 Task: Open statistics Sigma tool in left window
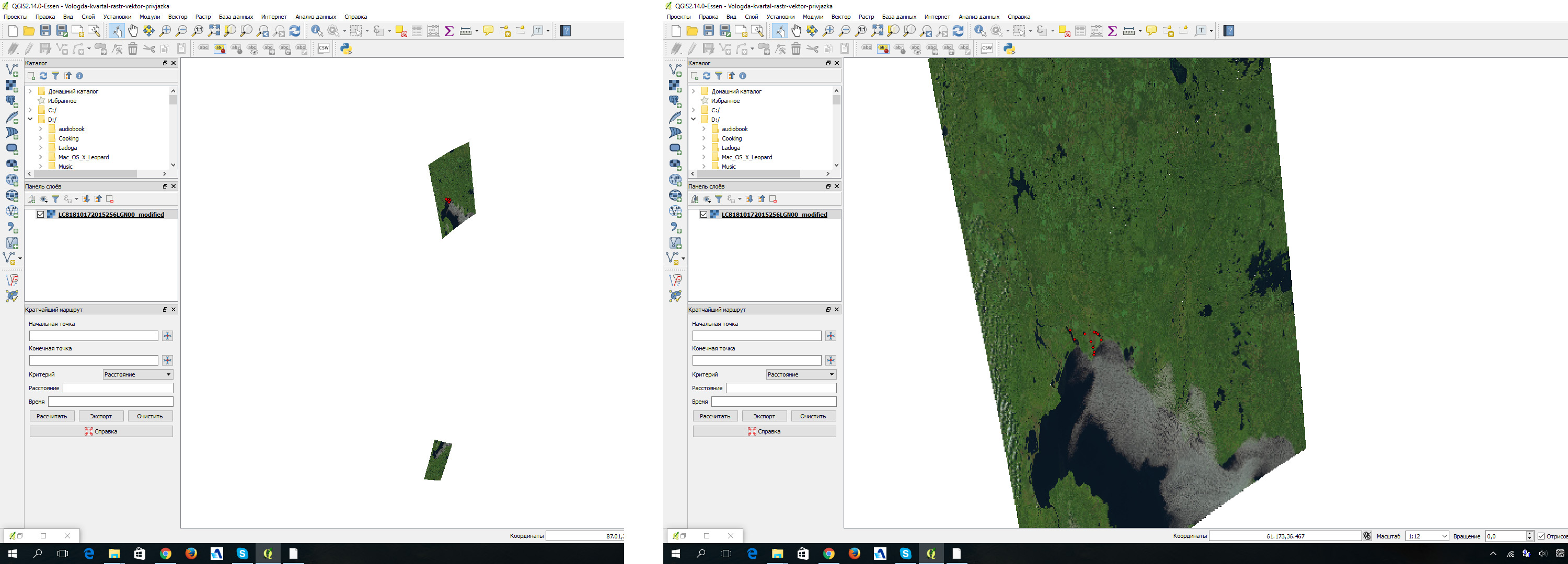(449, 30)
